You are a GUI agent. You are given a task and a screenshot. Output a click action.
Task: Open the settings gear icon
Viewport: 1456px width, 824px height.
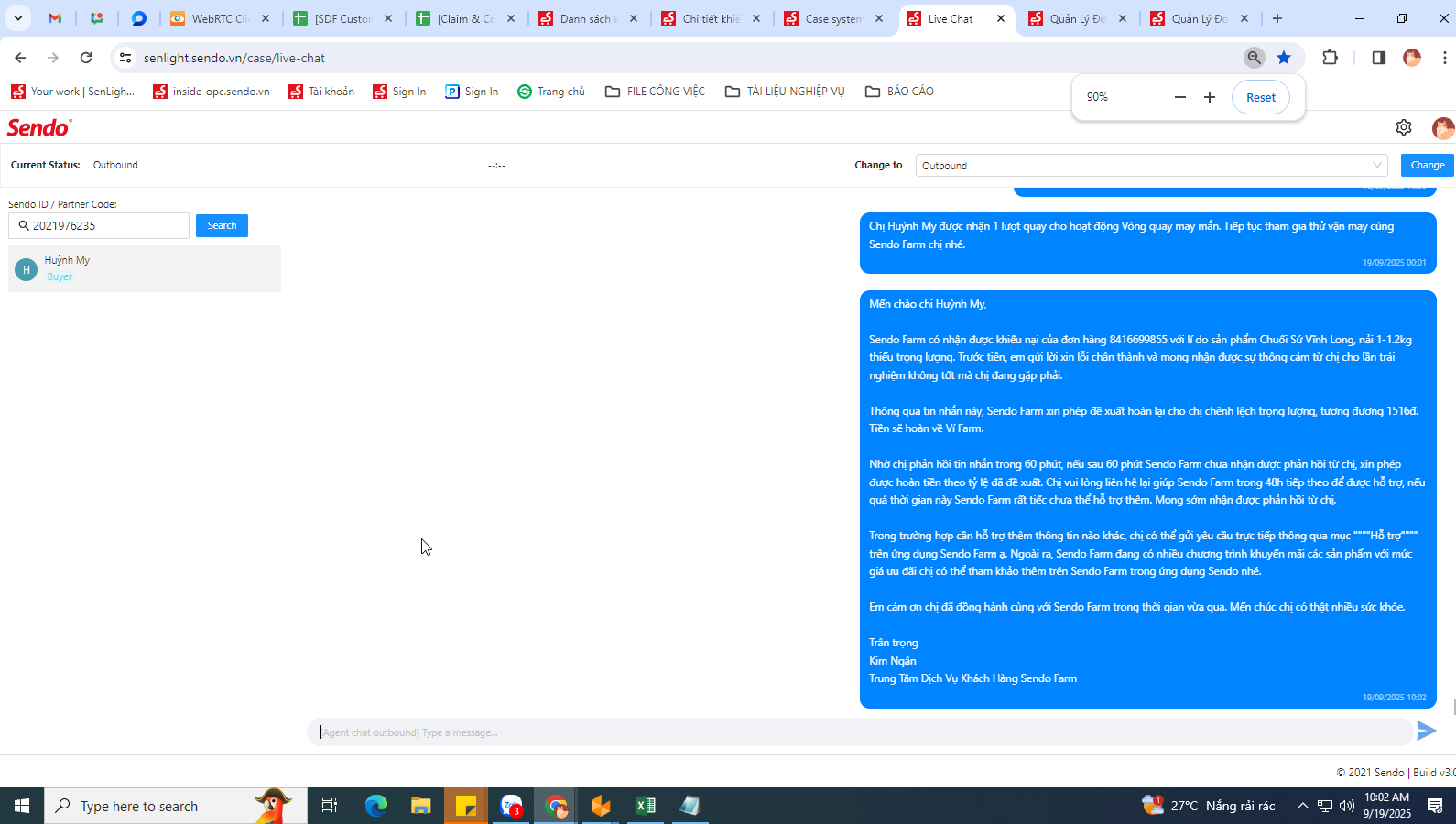[1404, 127]
